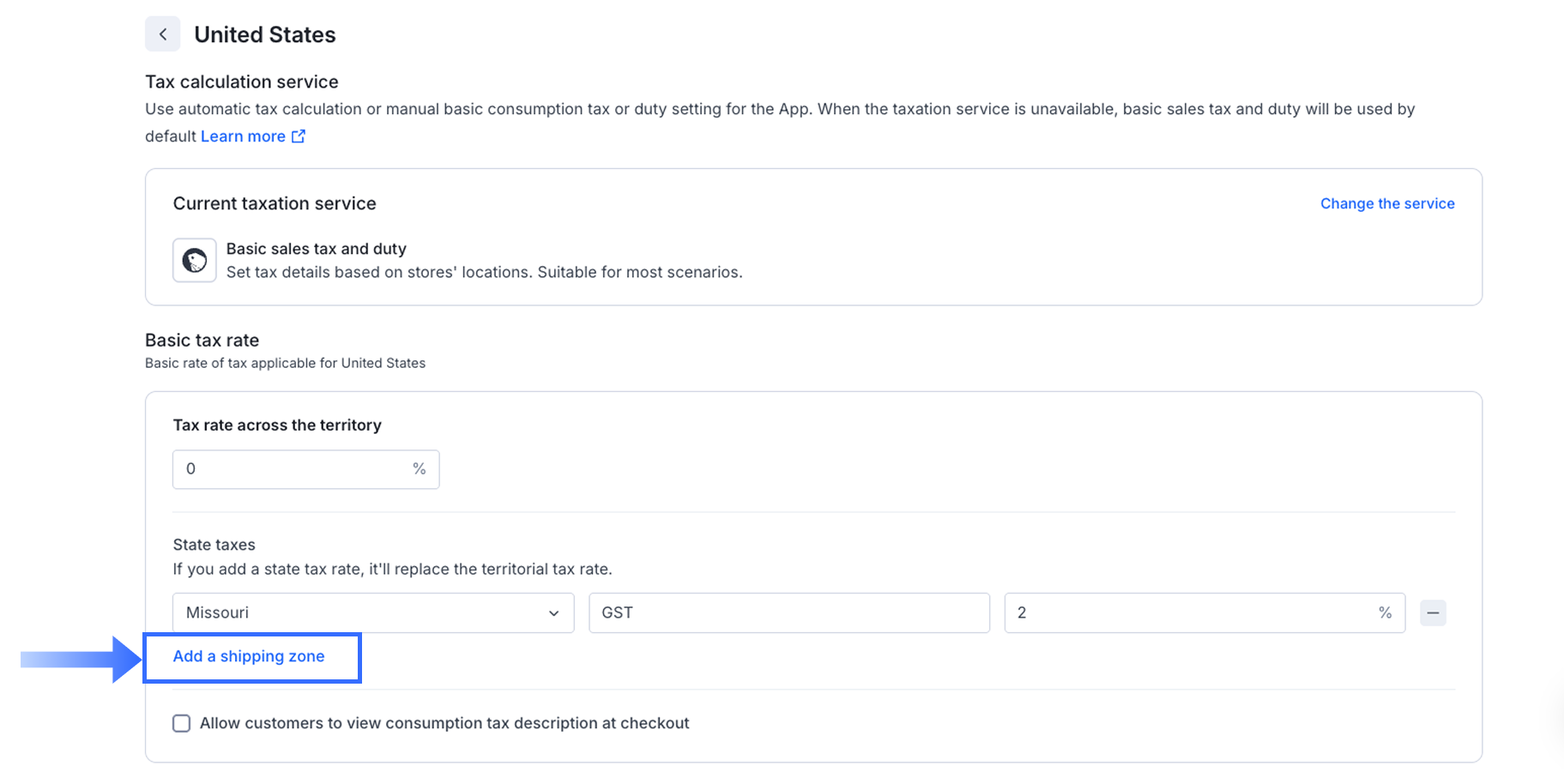The image size is (1564, 784).
Task: Click the Allow customers to view label
Action: click(444, 723)
